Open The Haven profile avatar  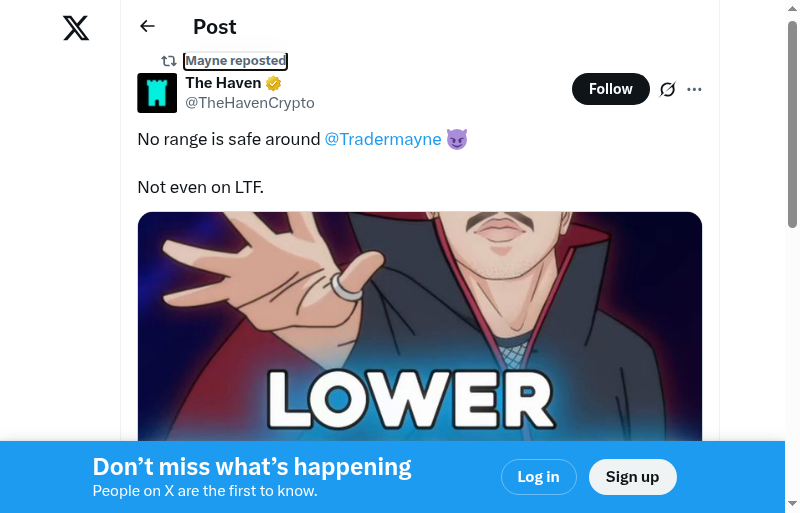point(157,93)
